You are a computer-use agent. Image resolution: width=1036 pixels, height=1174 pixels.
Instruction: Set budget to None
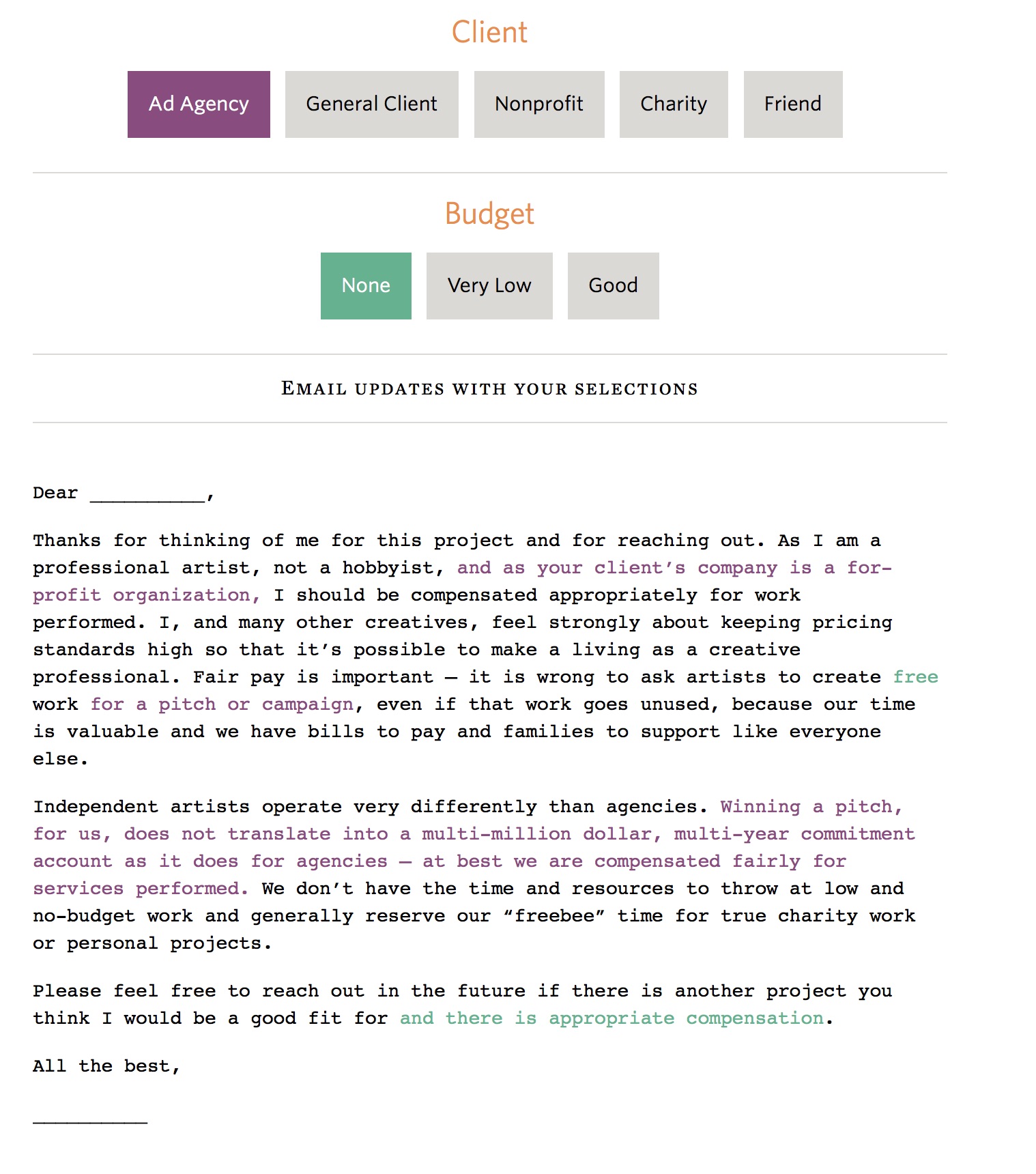366,286
